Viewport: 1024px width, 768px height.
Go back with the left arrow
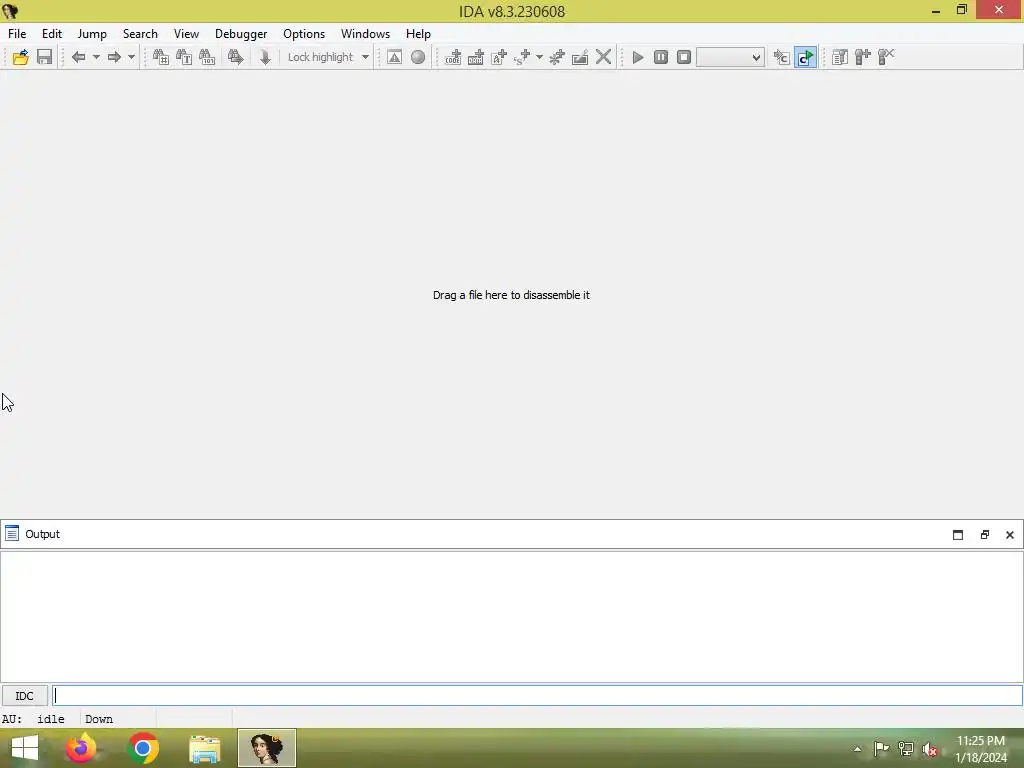click(x=78, y=57)
